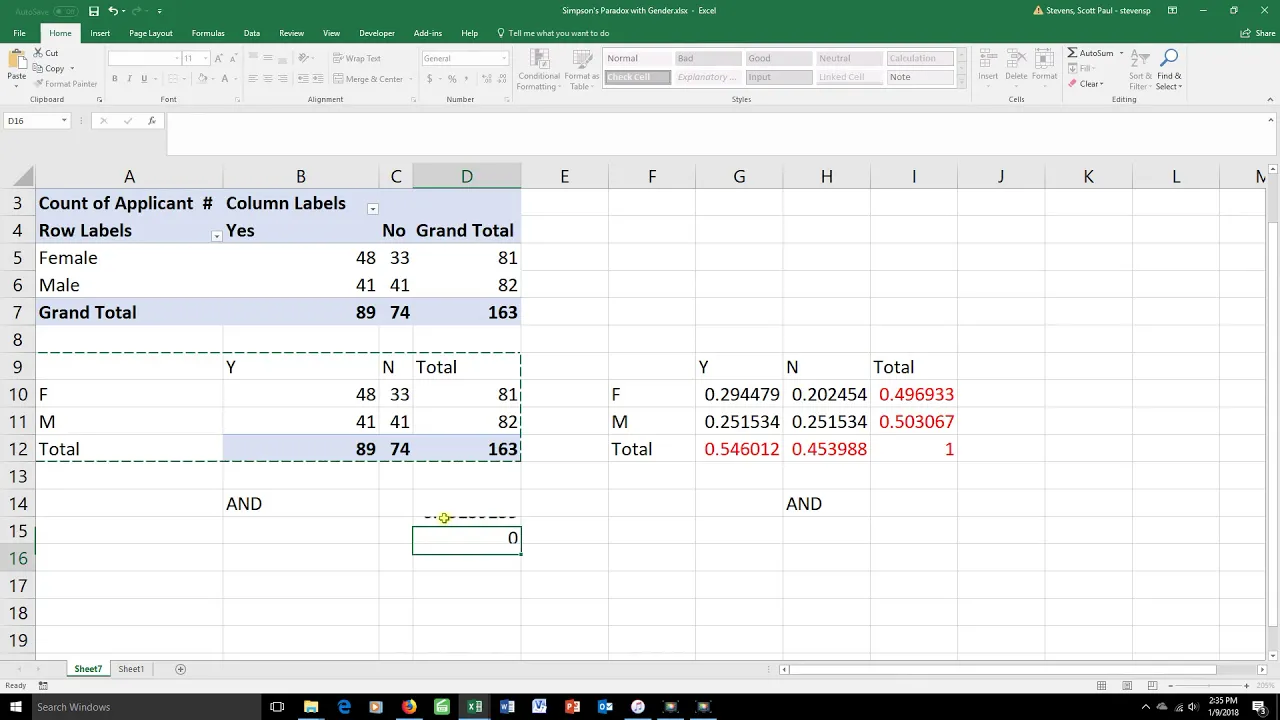Switch to the Insert ribbon tab

100,33
